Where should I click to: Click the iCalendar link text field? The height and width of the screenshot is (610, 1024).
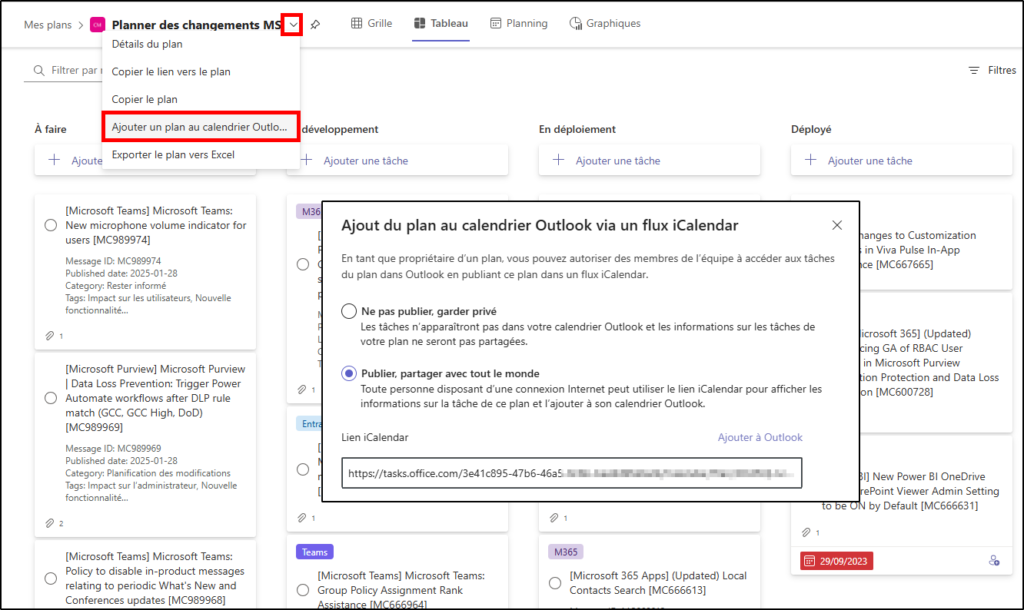pyautogui.click(x=571, y=474)
